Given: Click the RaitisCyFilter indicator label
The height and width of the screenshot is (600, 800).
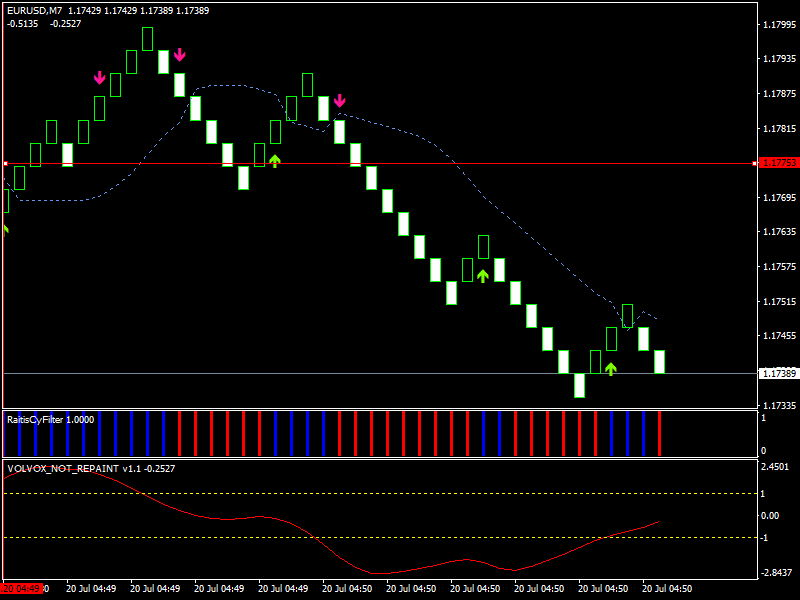Looking at the screenshot, I should tap(50, 419).
